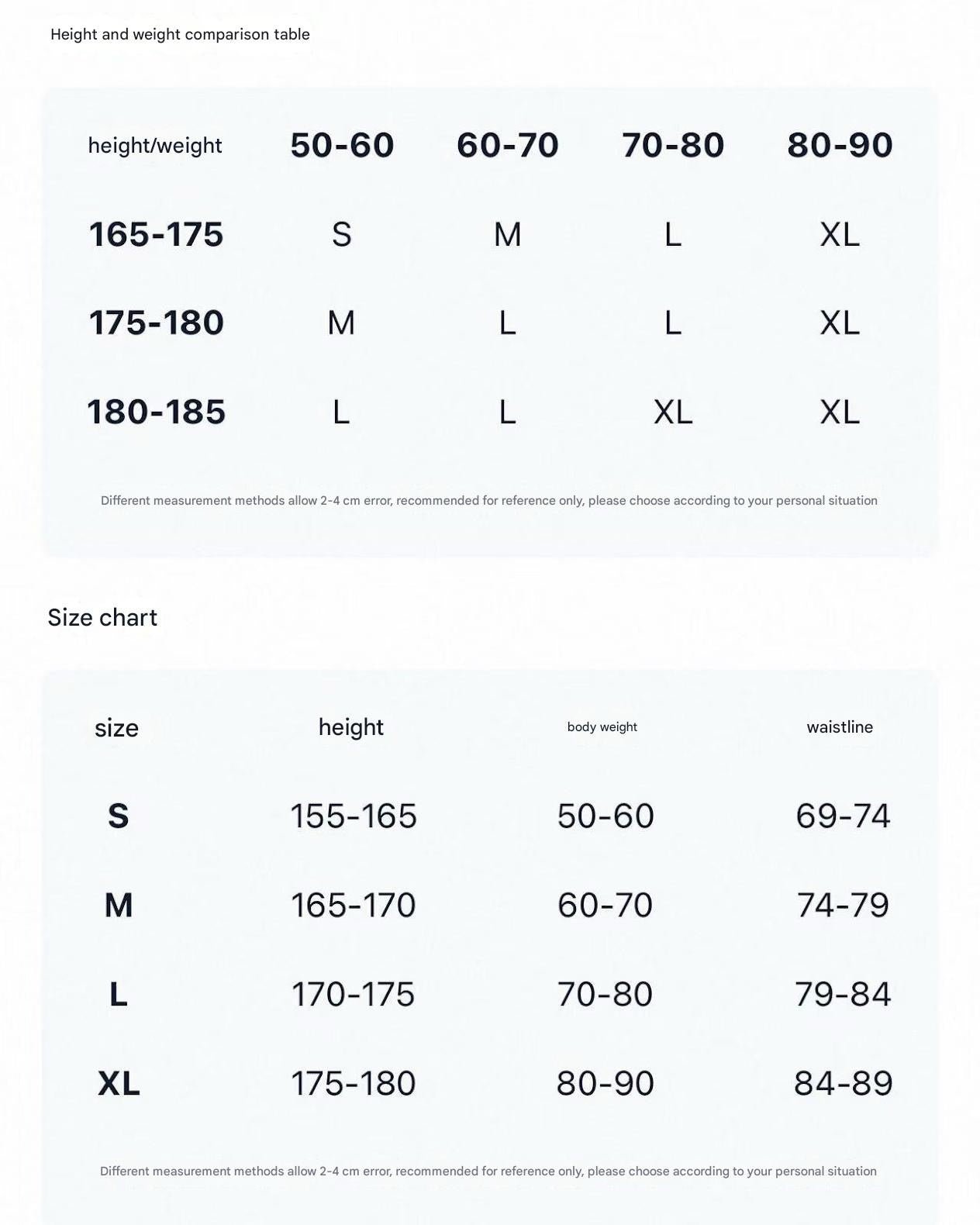Screen dimensions: 980x1225
Task: Select the 180-185 height row label
Action: (x=156, y=412)
